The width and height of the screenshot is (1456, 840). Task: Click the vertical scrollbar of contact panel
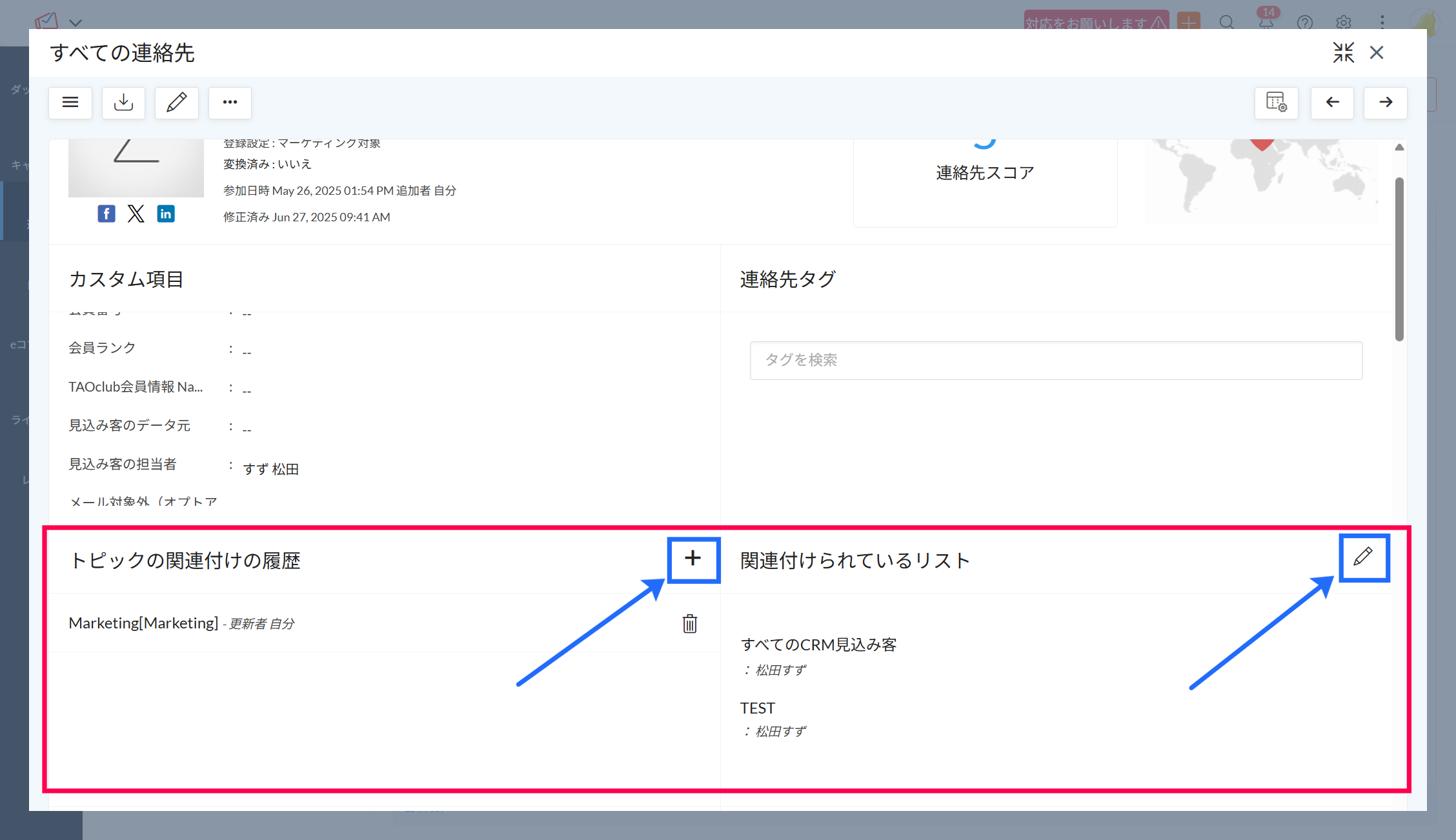point(1399,258)
